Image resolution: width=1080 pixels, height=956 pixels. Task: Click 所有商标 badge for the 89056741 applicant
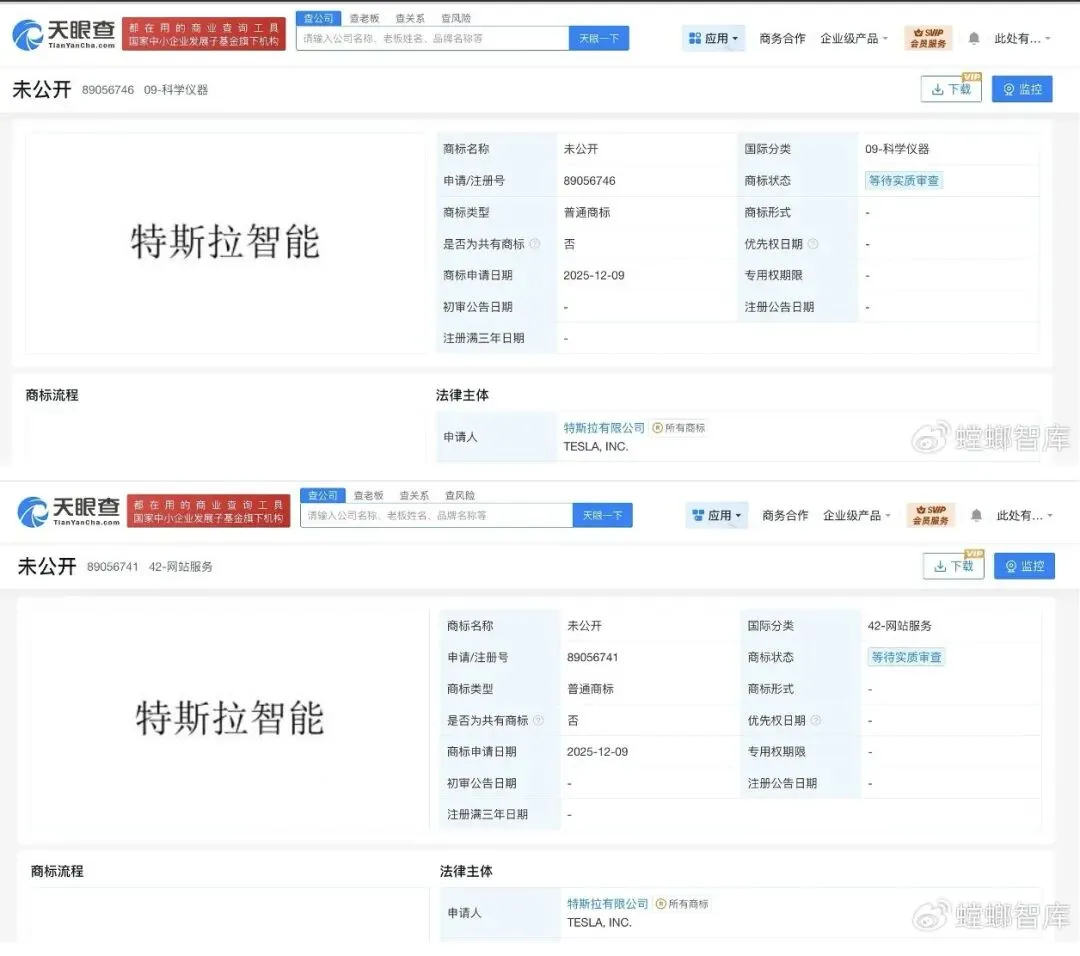pyautogui.click(x=682, y=904)
